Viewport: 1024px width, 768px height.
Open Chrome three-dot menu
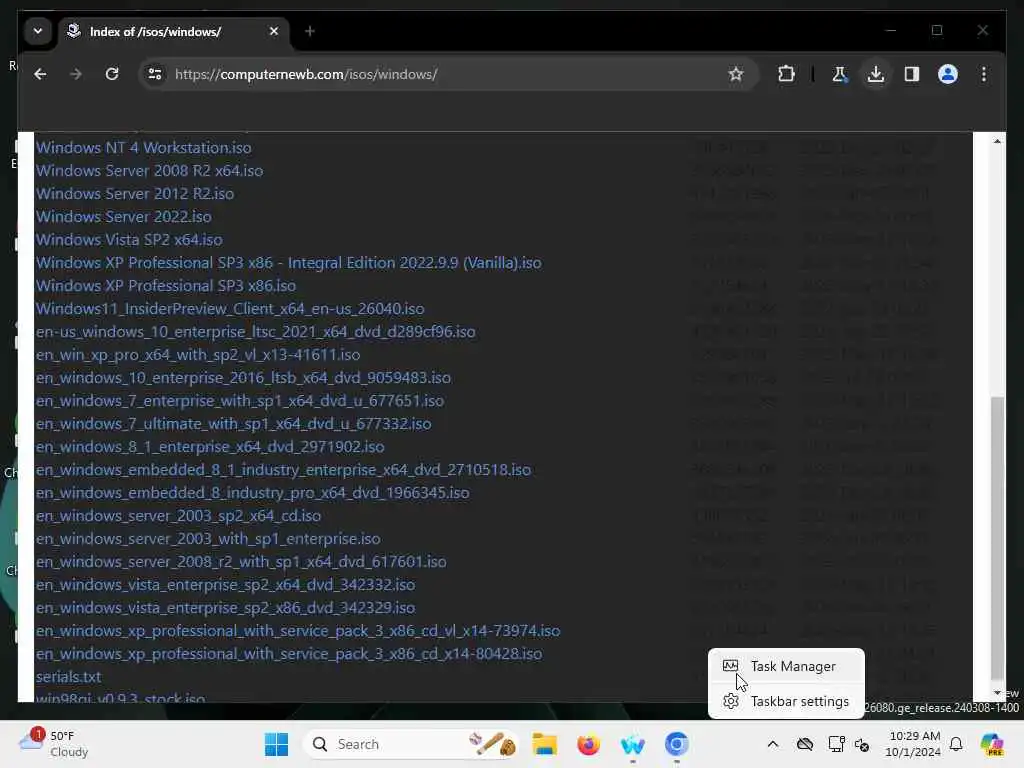(984, 74)
